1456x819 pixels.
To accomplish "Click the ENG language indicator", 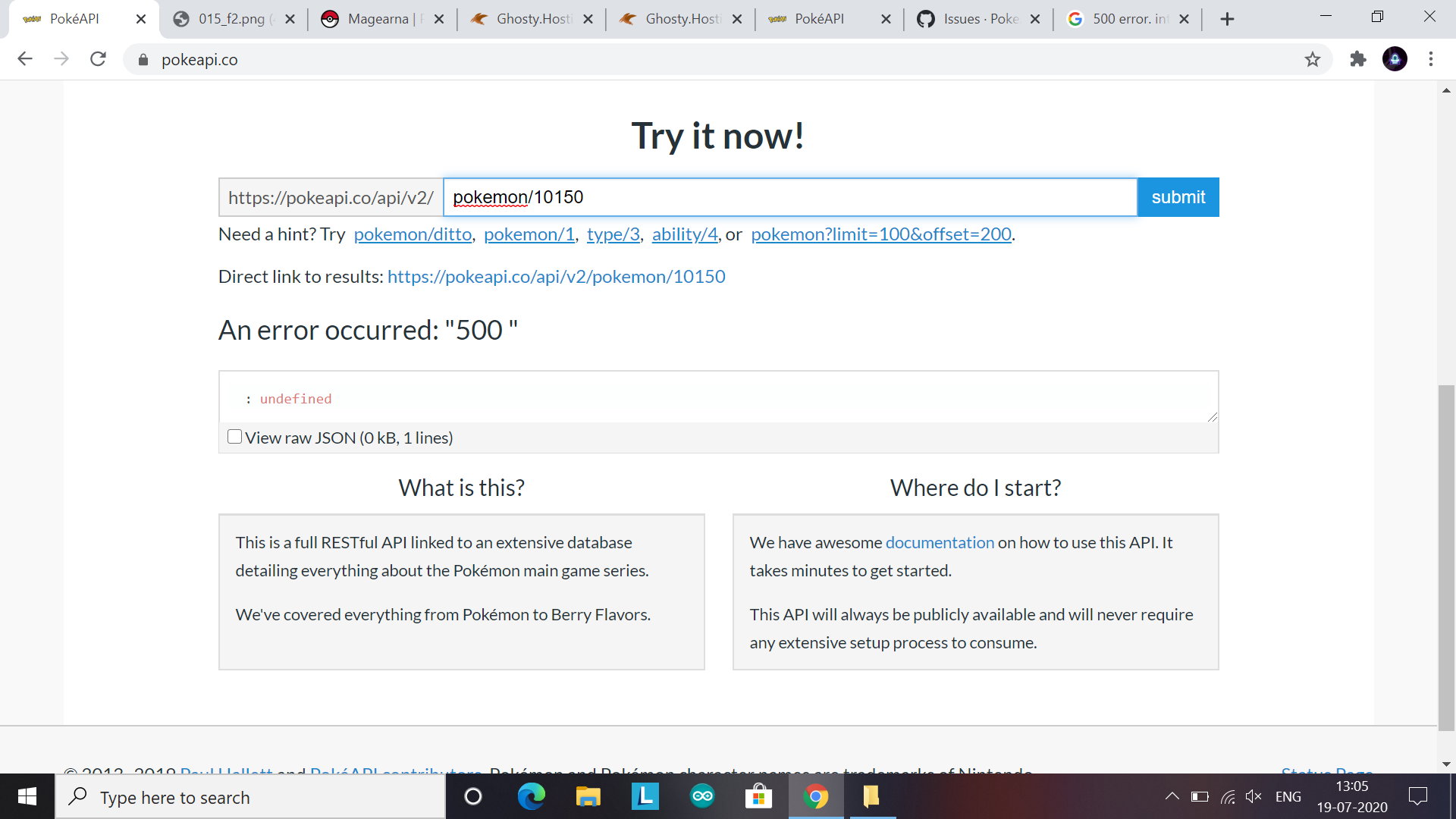I will coord(1288,796).
